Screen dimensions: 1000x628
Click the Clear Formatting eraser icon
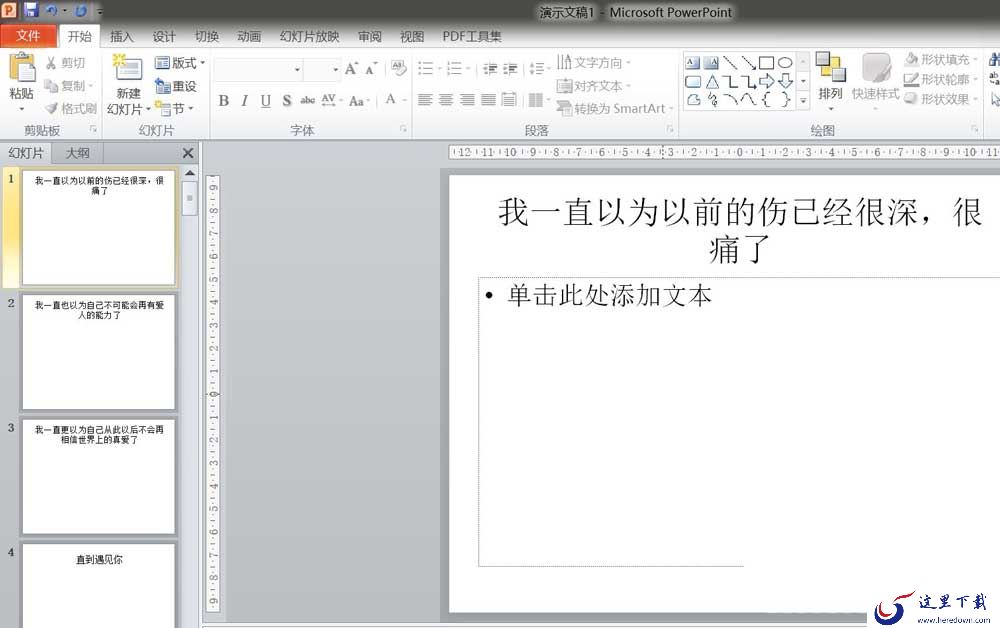coord(399,68)
